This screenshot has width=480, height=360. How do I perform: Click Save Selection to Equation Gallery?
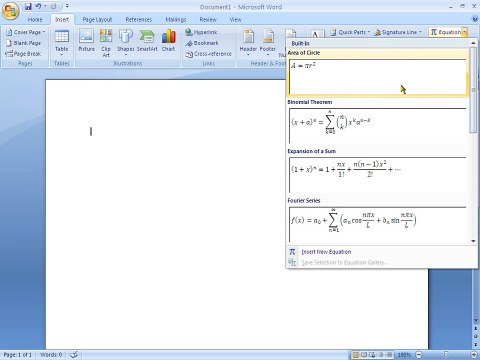tap(345, 263)
